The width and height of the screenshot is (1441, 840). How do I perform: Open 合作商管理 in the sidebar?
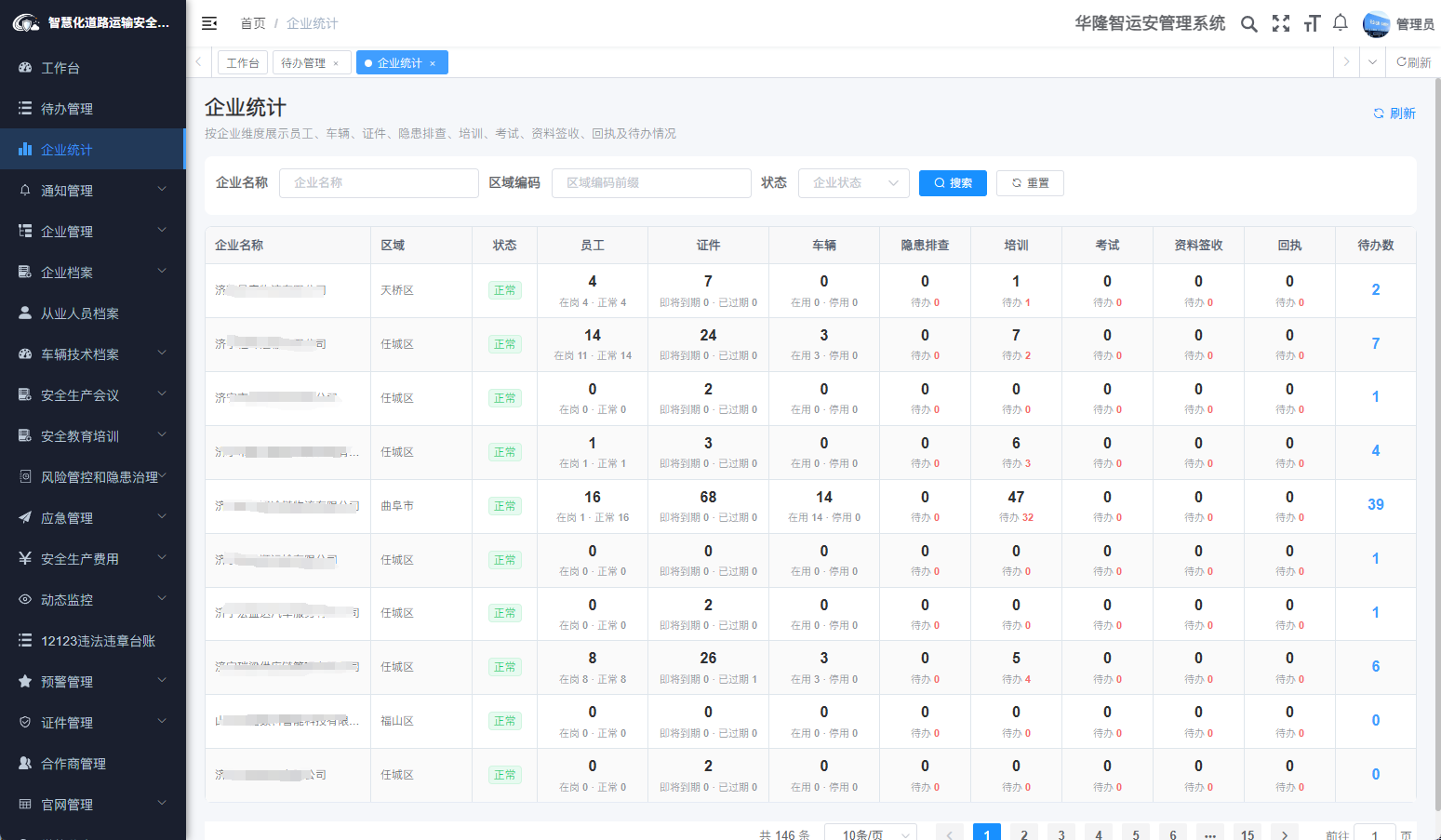pos(93,764)
